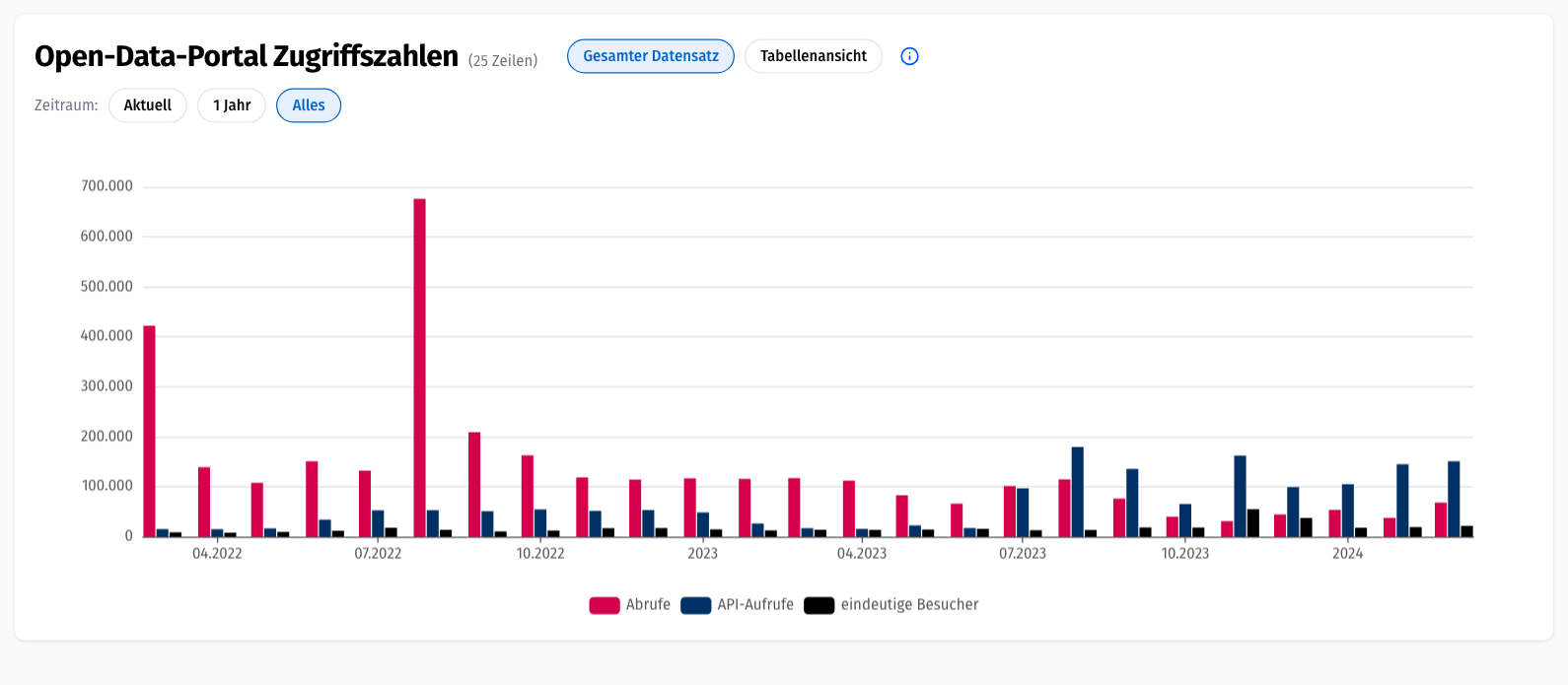Click the 07.2023 axis label

click(1023, 554)
